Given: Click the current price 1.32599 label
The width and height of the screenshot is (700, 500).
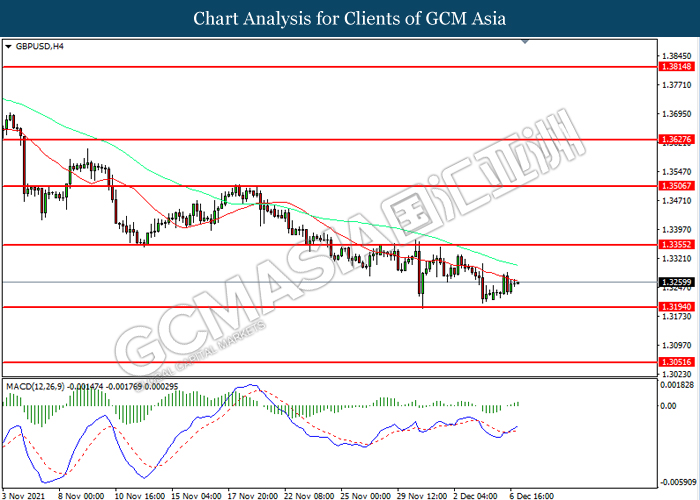Looking at the screenshot, I should (677, 282).
